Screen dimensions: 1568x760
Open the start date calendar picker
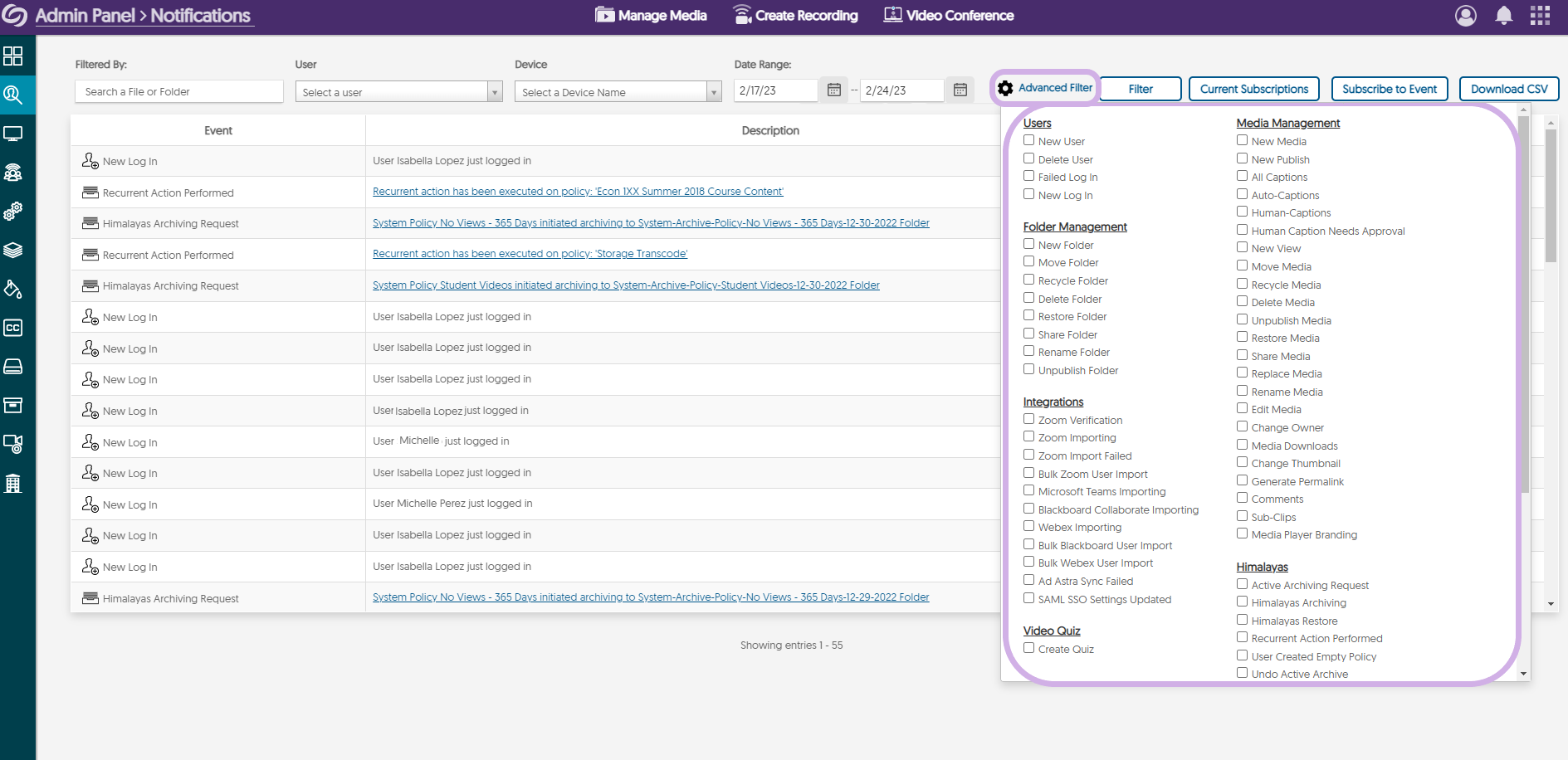(x=834, y=90)
